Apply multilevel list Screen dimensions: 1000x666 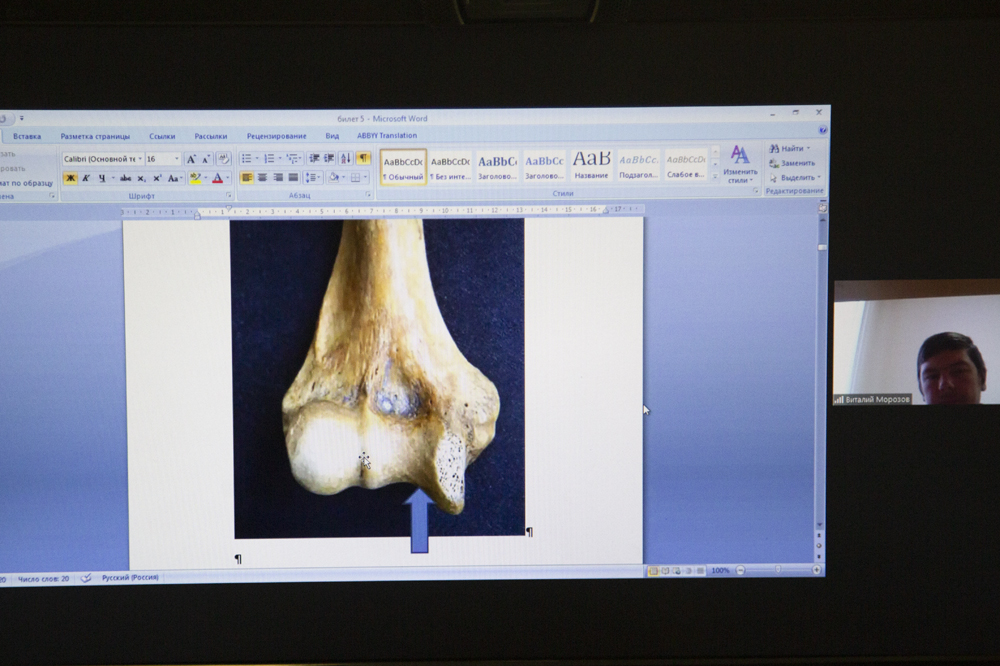(x=293, y=158)
